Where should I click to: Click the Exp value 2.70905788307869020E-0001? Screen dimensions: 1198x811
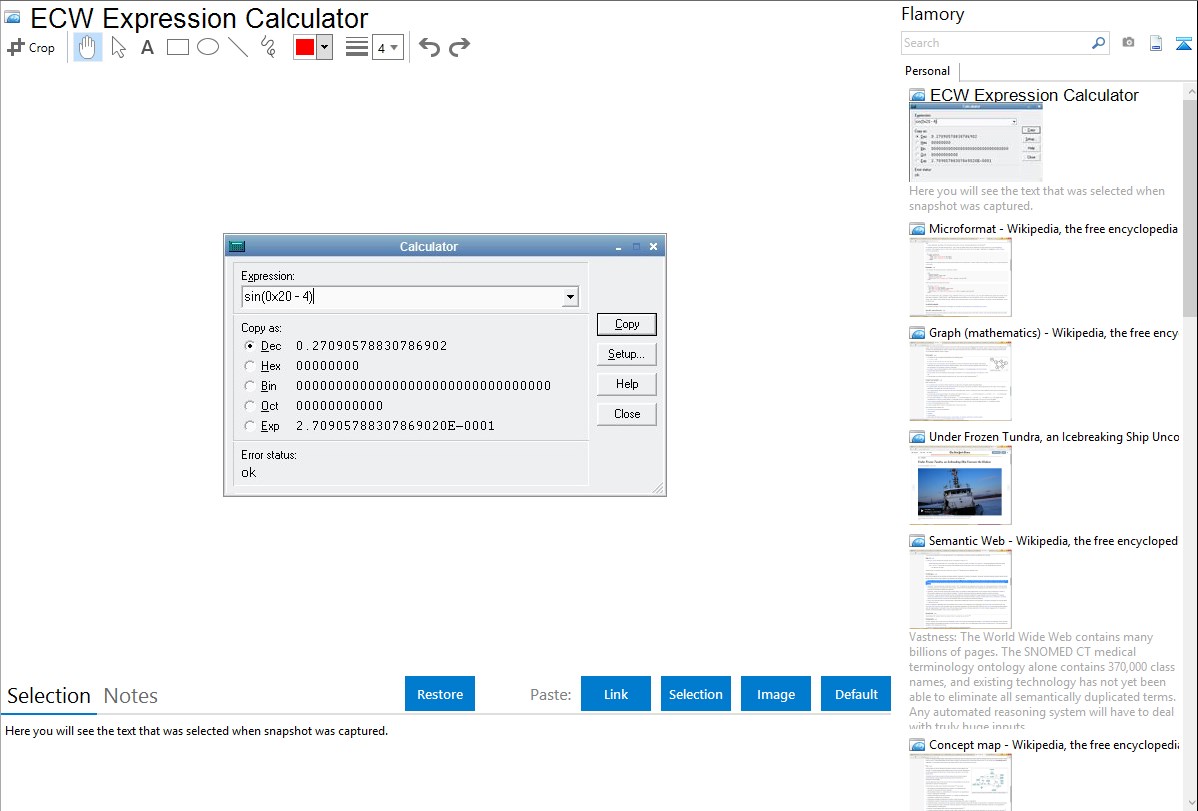coord(395,426)
